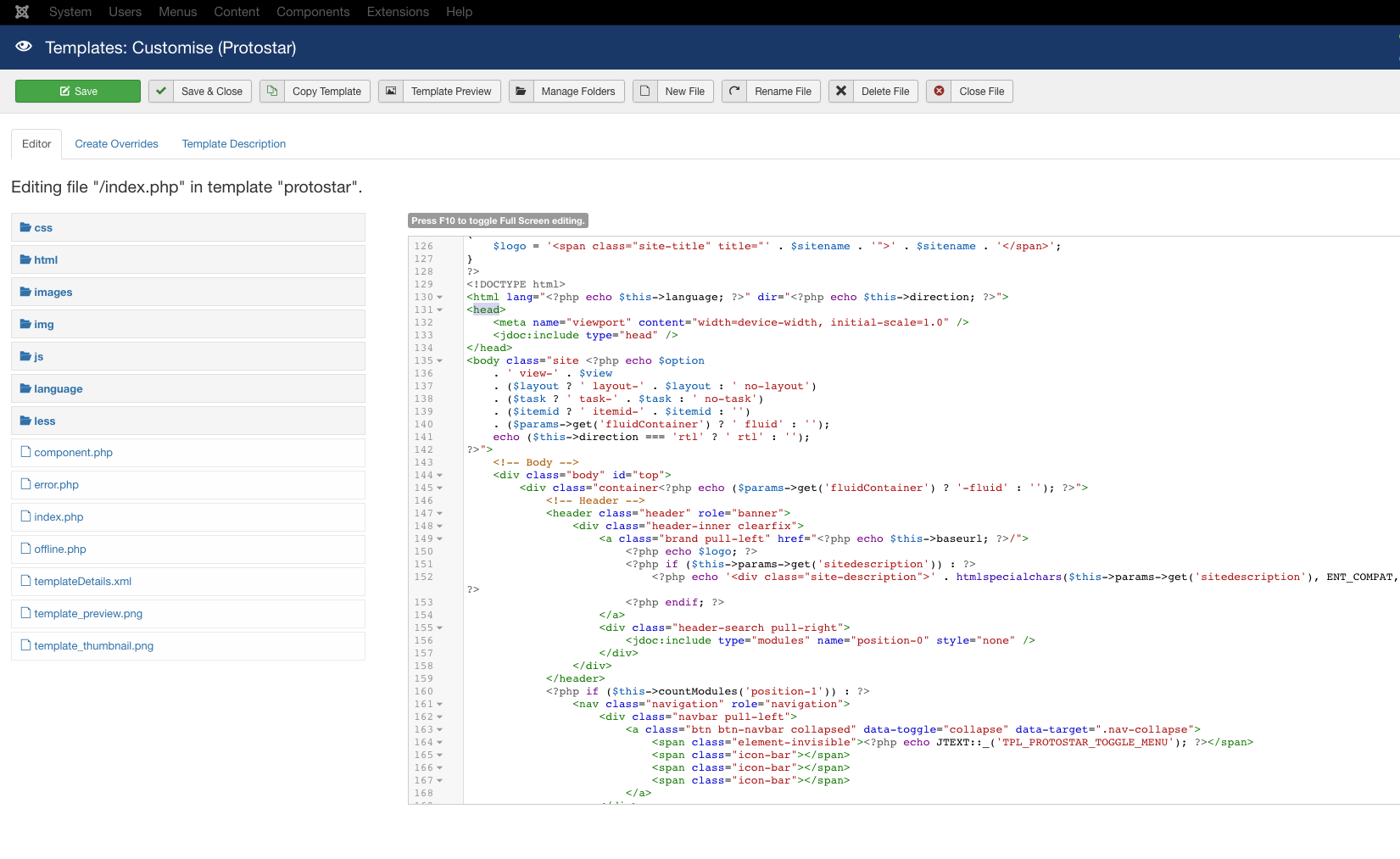Click the Template Preview label
Screen dimensions: 1400x859
[451, 92]
